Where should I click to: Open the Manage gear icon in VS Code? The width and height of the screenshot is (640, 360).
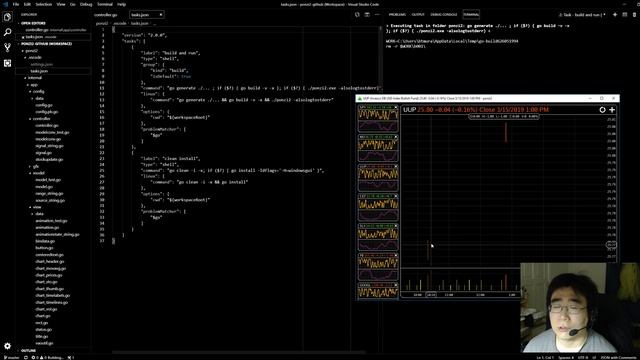(x=7, y=346)
